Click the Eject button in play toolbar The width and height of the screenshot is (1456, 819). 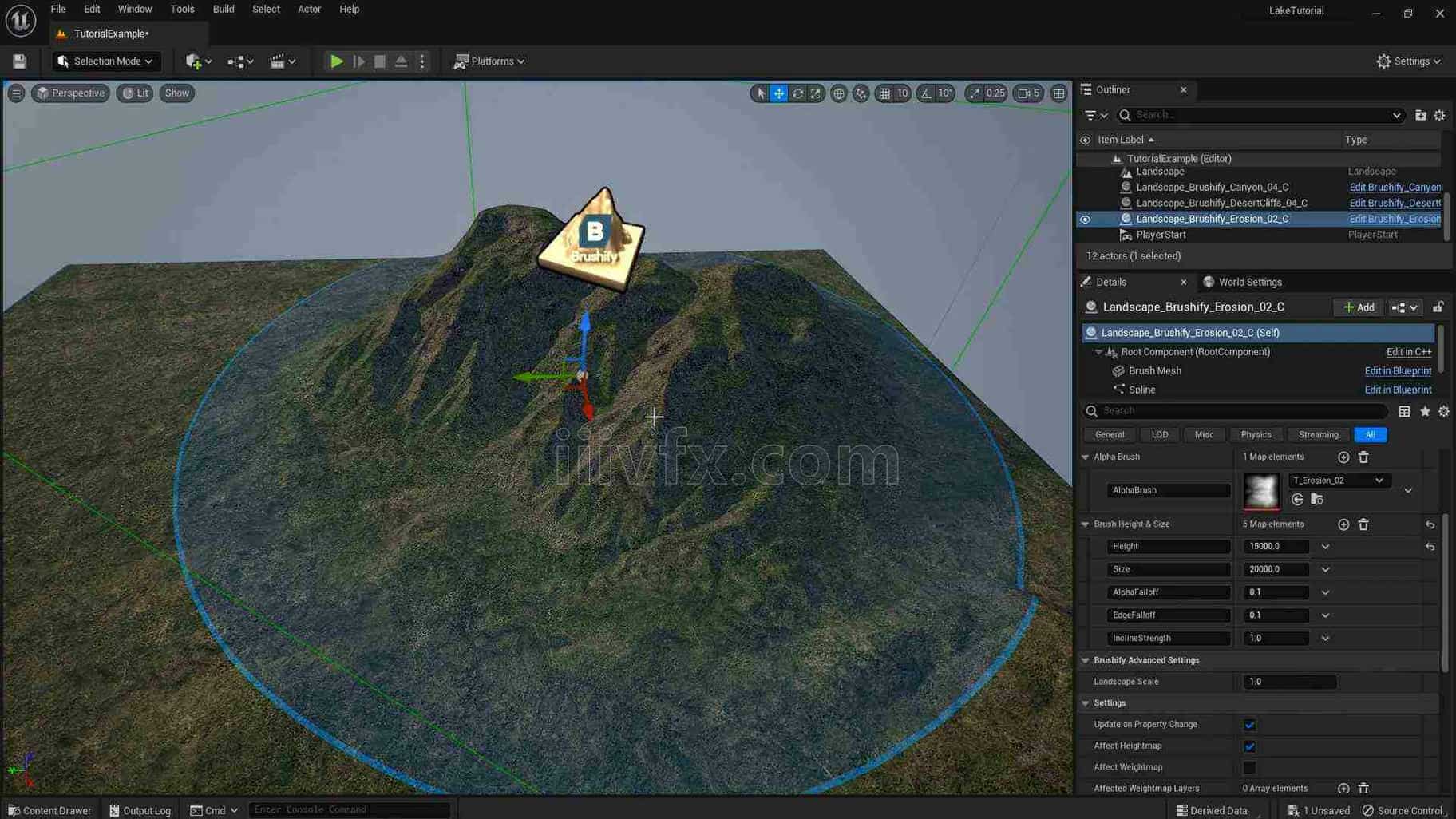coord(402,61)
